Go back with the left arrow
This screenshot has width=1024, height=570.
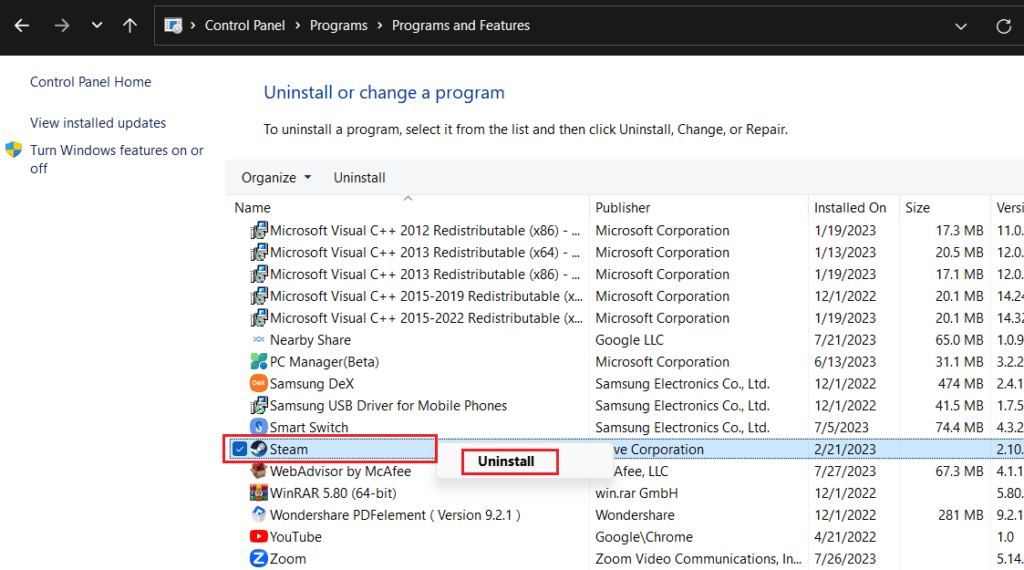(x=22, y=25)
